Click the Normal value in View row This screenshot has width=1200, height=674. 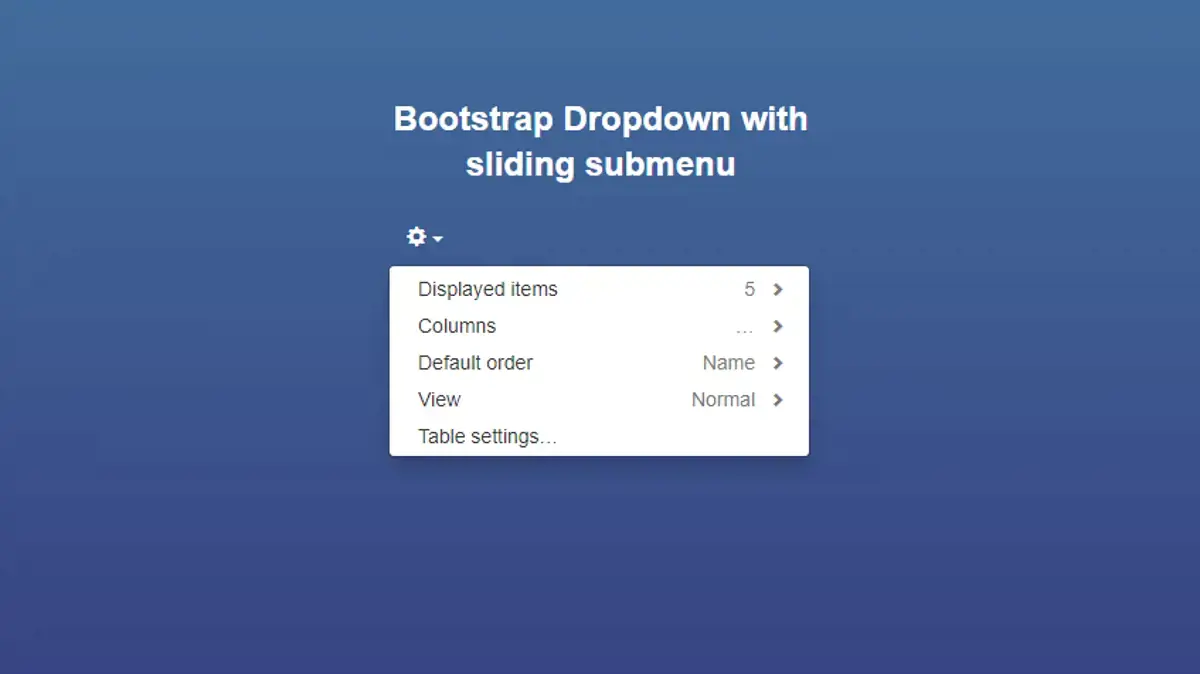click(x=723, y=400)
